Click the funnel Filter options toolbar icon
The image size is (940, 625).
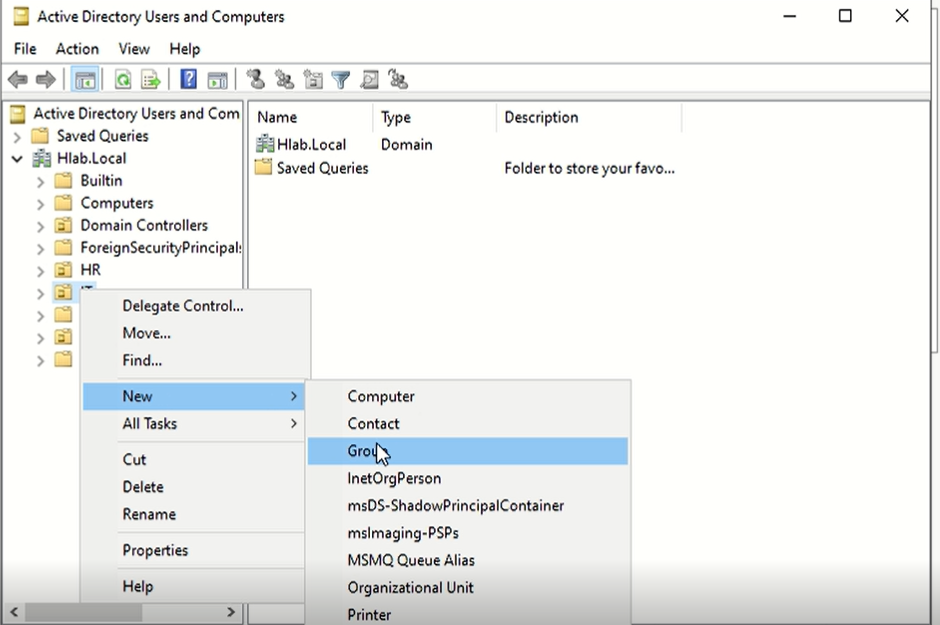pyautogui.click(x=341, y=80)
